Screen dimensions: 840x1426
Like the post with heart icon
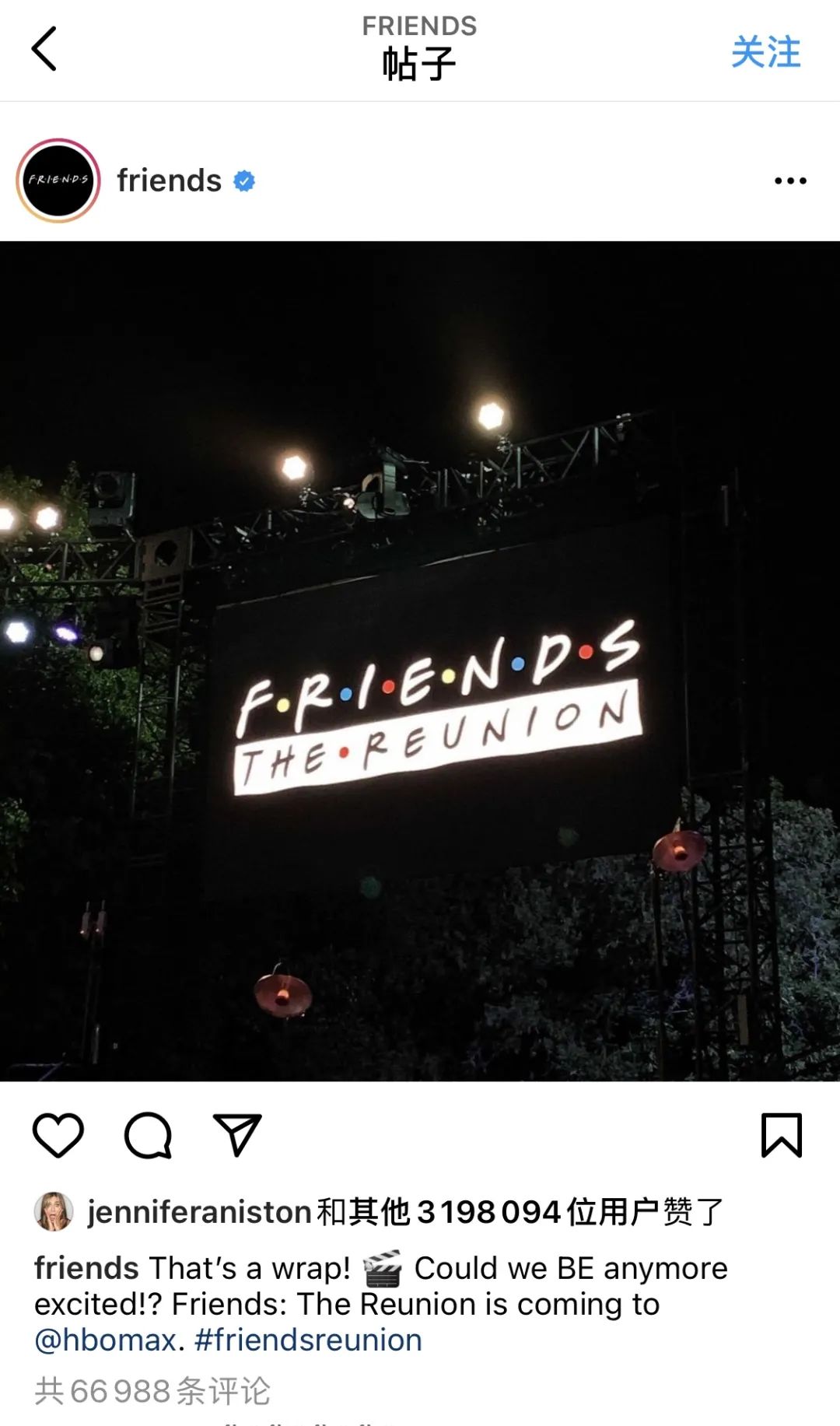58,1135
